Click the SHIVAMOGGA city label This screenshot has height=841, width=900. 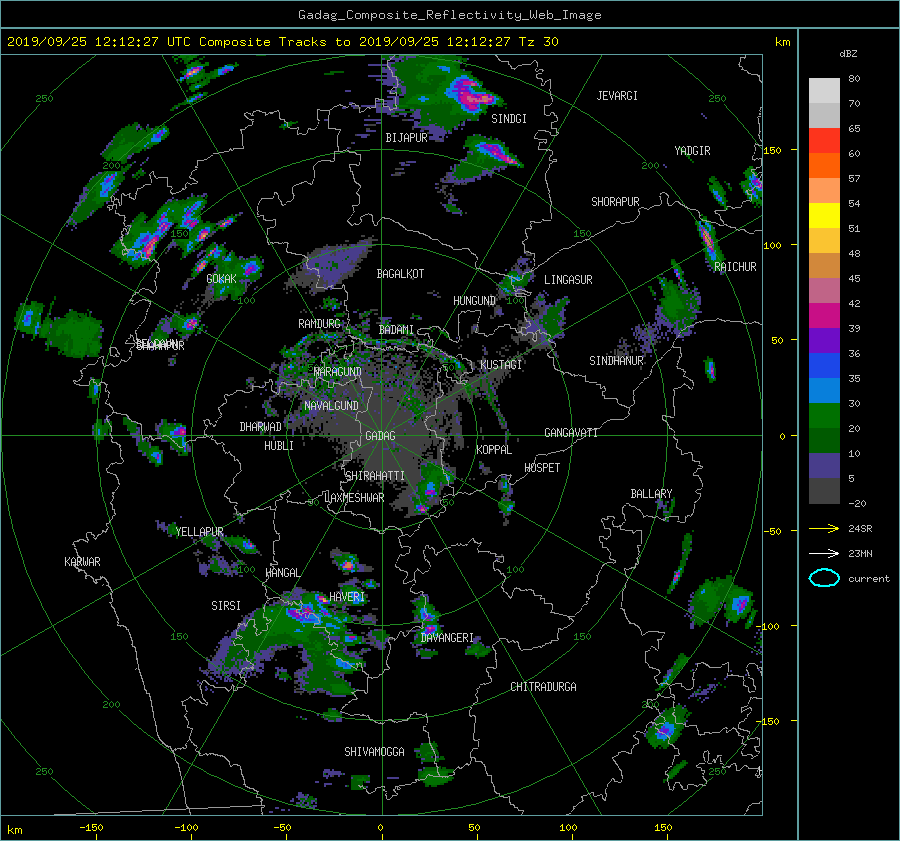coord(374,752)
